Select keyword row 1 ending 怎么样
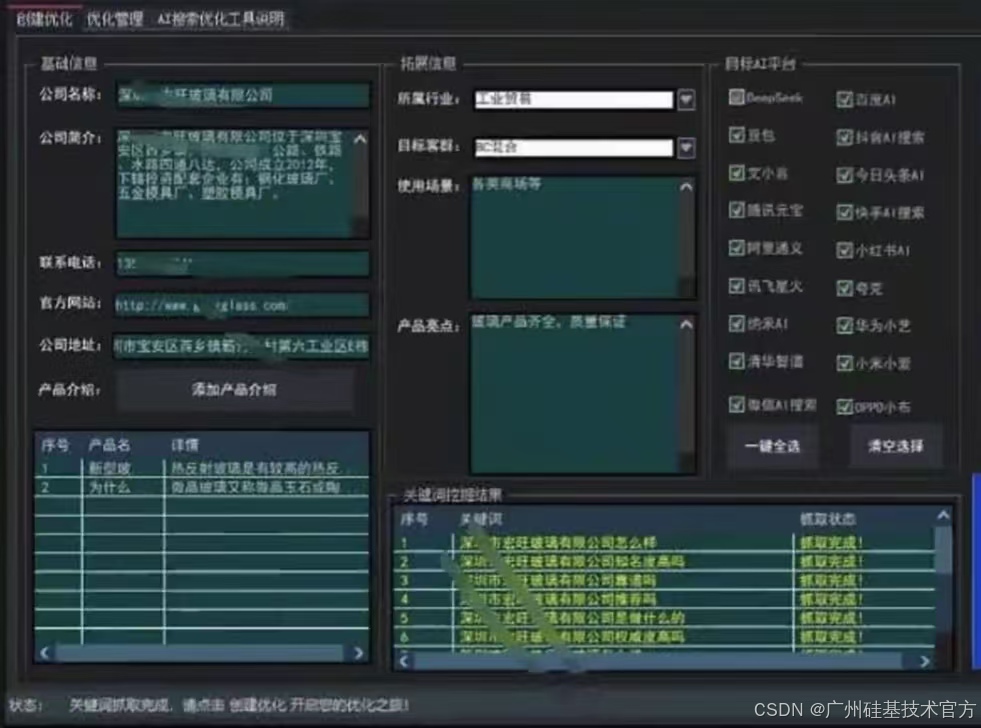Image resolution: width=981 pixels, height=728 pixels. [664, 542]
